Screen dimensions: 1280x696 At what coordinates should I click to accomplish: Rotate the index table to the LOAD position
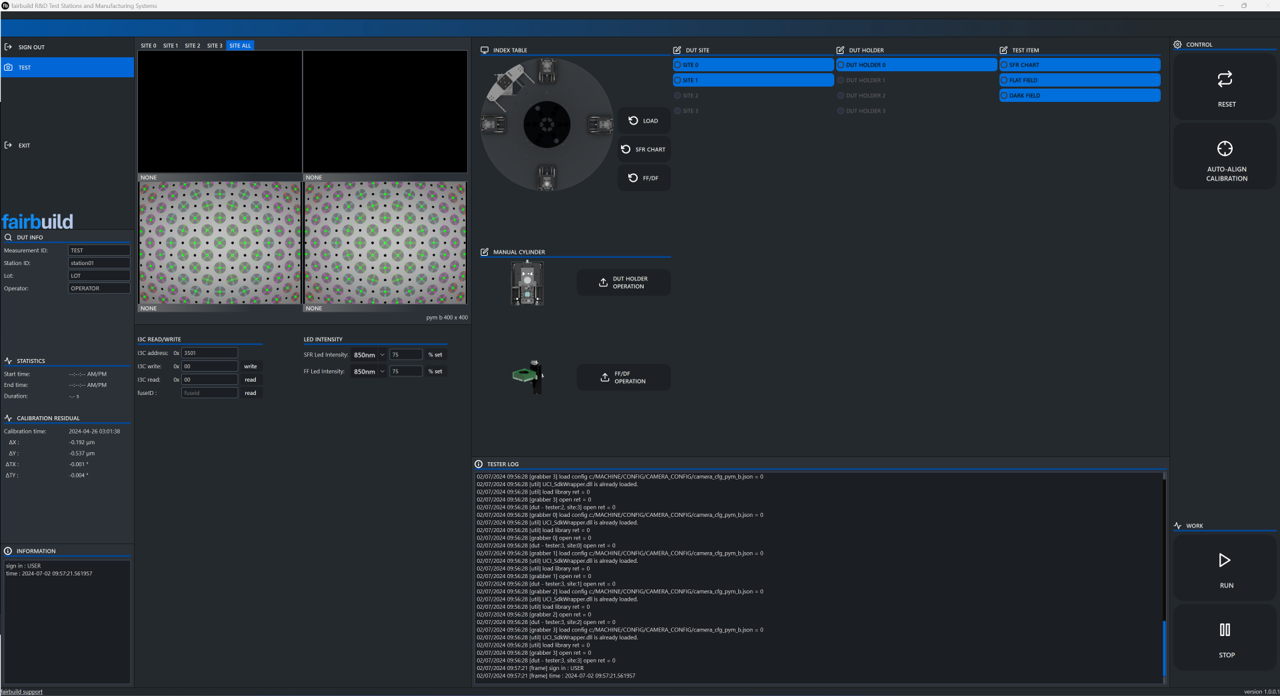pyautogui.click(x=644, y=120)
